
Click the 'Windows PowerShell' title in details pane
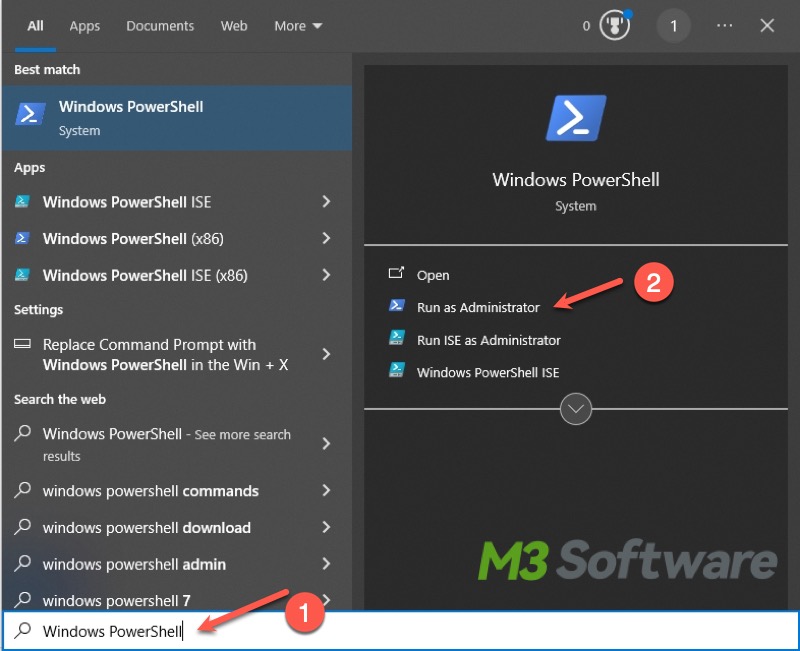click(576, 180)
